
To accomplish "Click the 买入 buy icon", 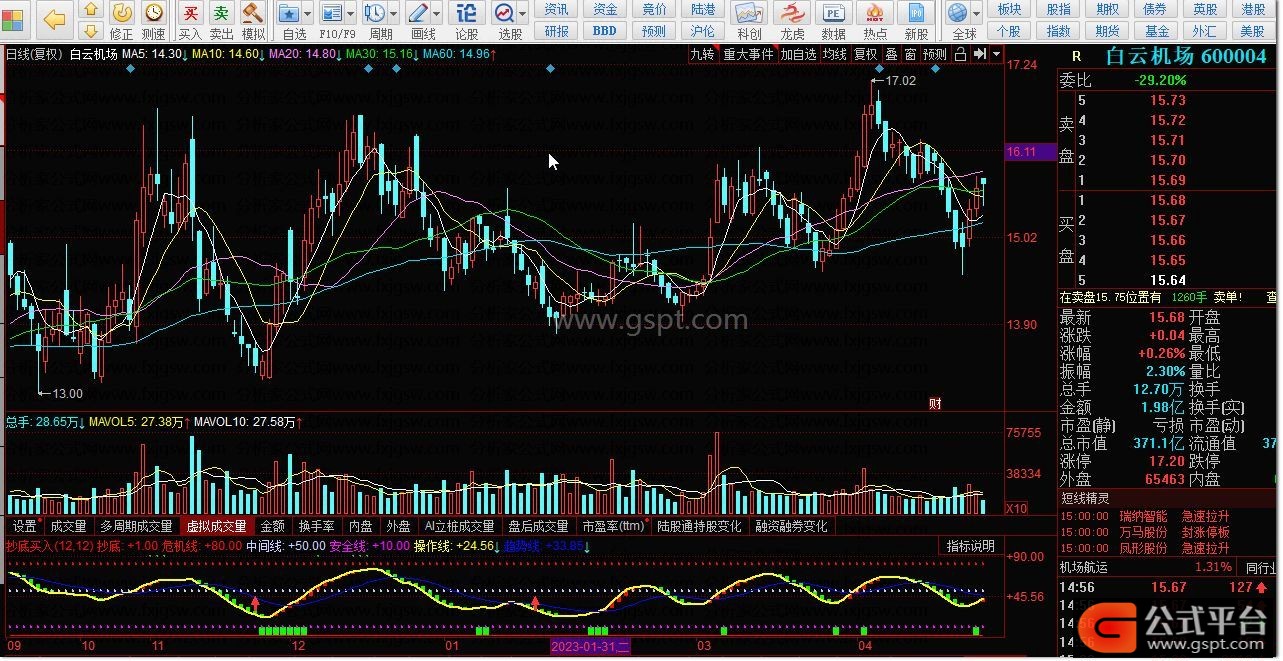I will pyautogui.click(x=190, y=20).
